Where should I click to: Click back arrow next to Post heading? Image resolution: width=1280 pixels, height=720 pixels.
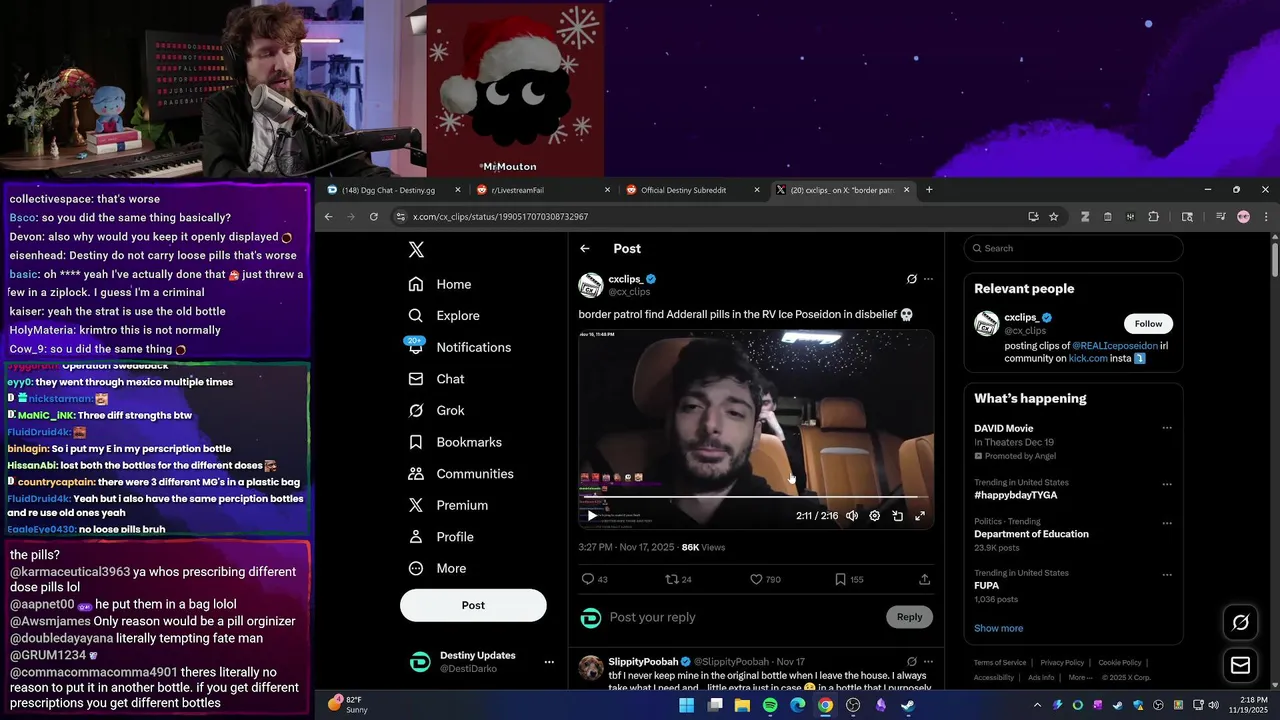pos(585,249)
